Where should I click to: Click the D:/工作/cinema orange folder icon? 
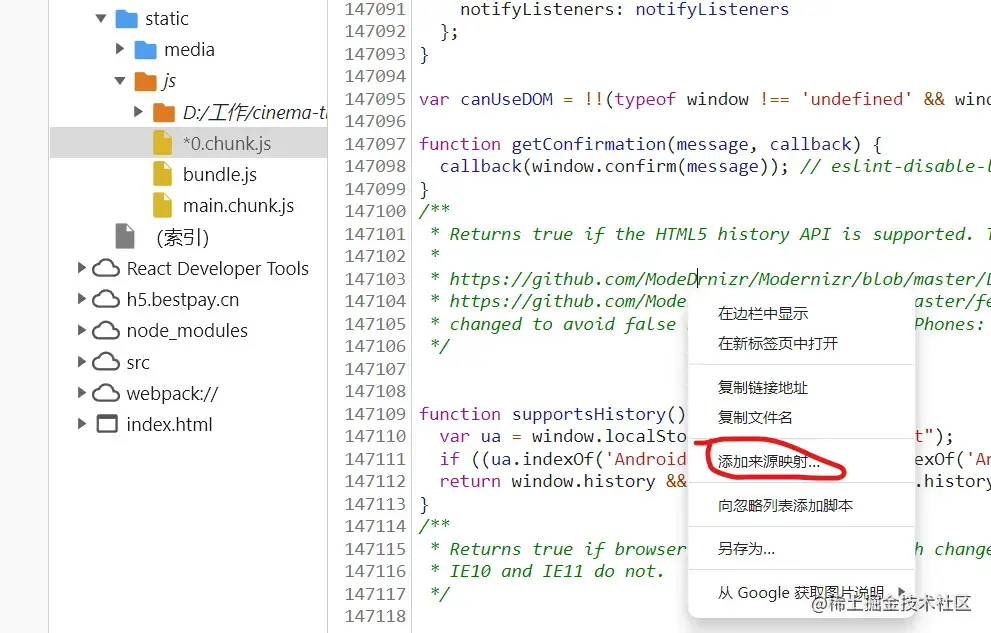tap(164, 112)
